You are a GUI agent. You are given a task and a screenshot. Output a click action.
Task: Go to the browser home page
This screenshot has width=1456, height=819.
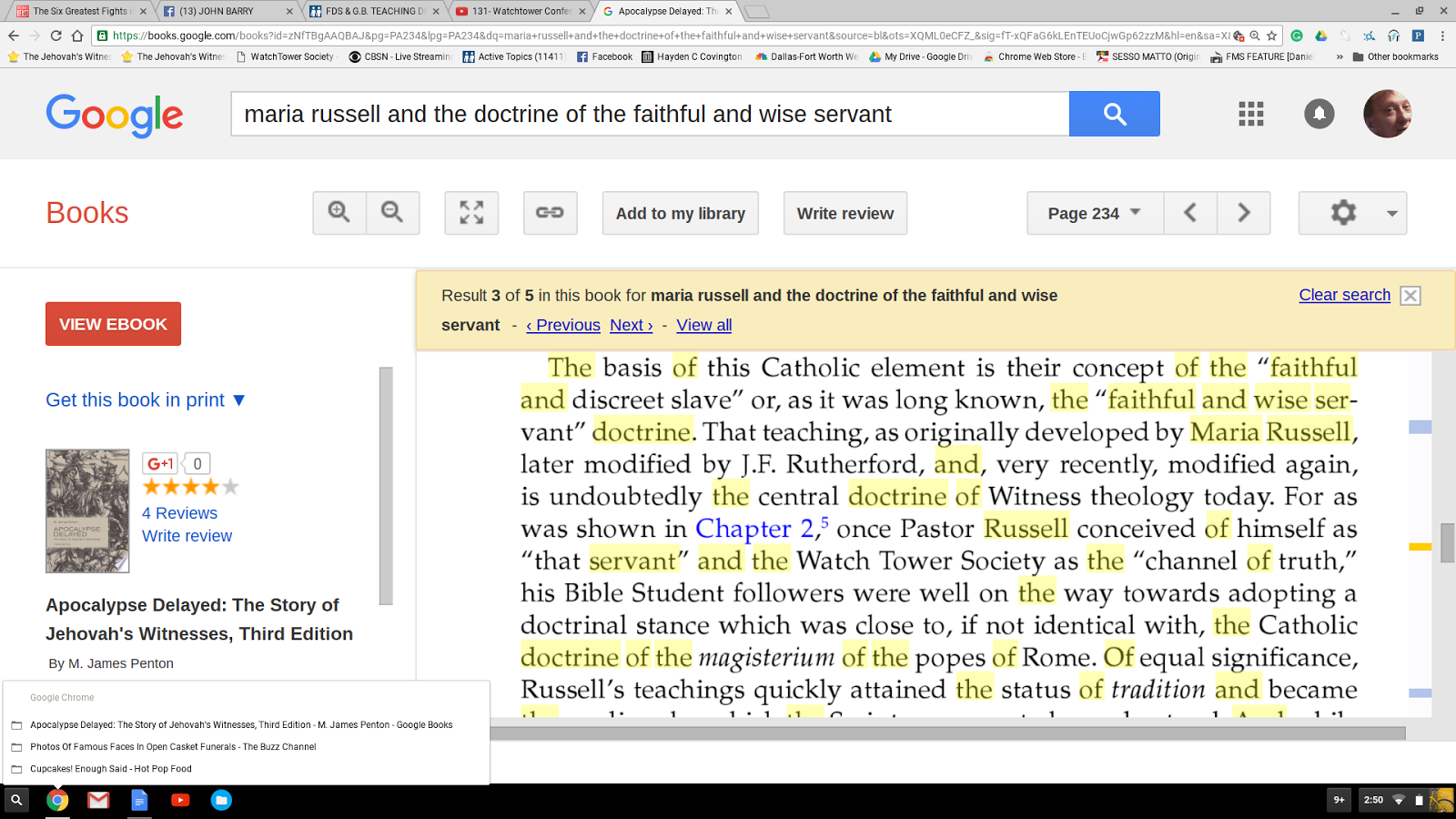[77, 35]
